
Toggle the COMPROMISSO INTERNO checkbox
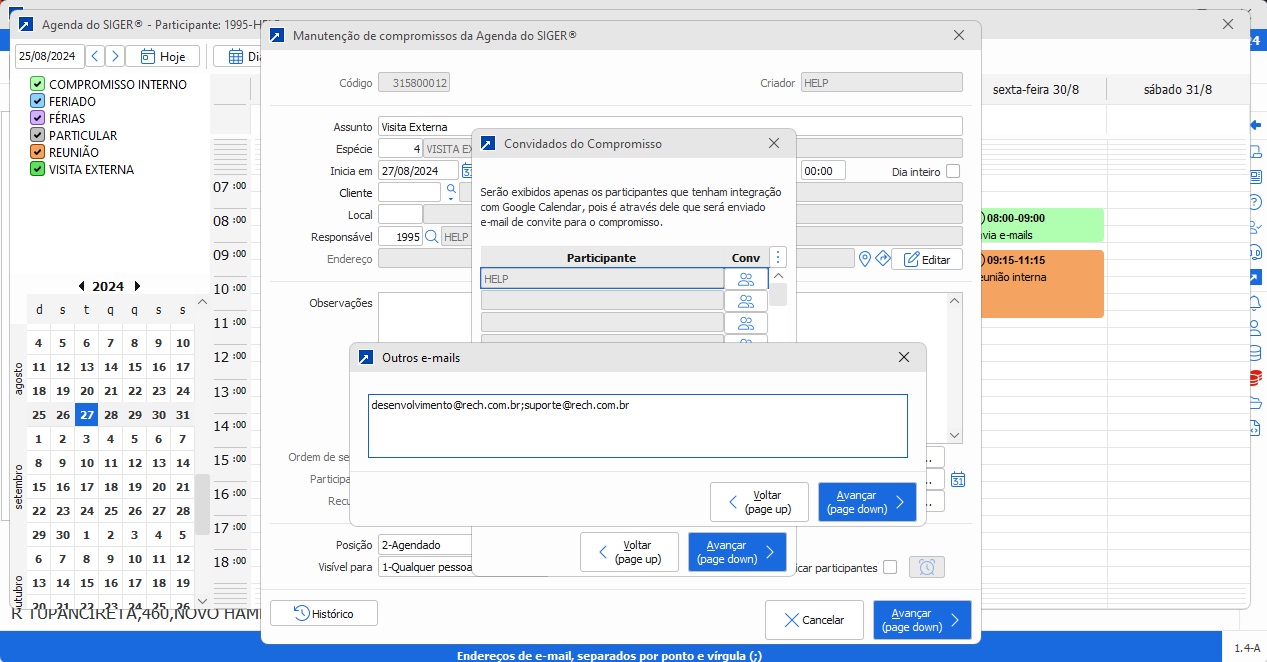pos(38,84)
